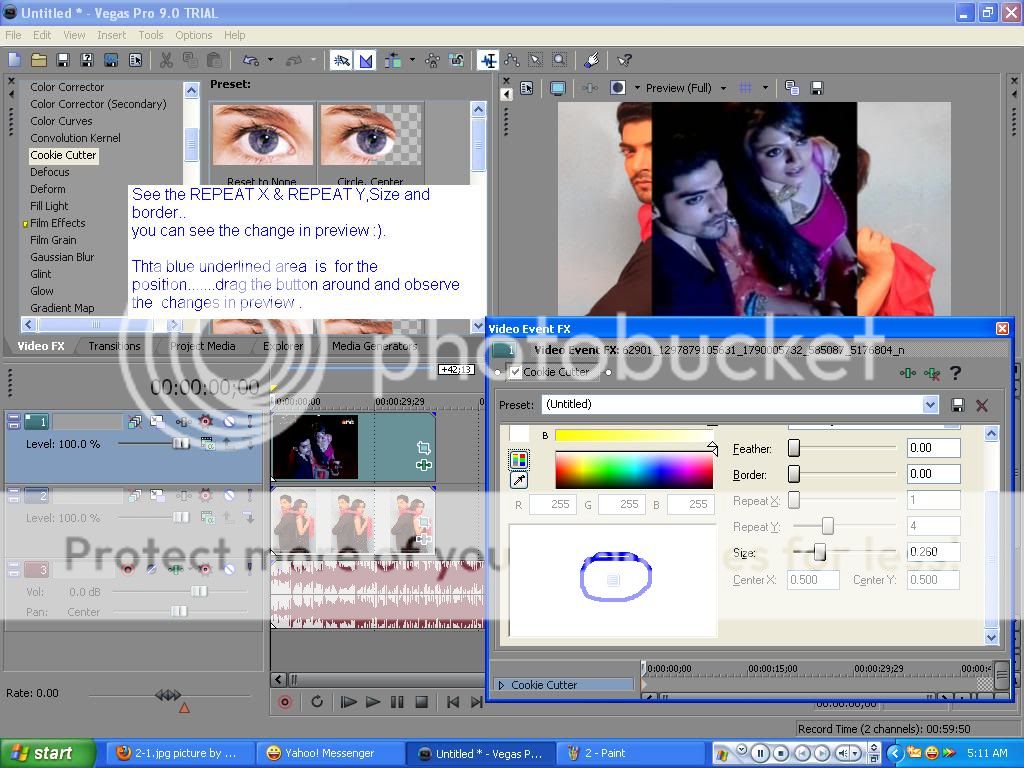Click the Play button in transport bar
1024x768 pixels.
point(373,702)
